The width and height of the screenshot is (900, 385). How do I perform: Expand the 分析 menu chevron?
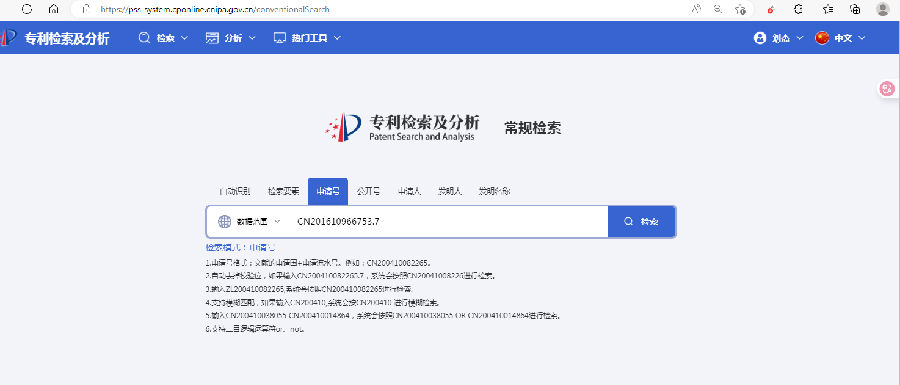(x=252, y=38)
